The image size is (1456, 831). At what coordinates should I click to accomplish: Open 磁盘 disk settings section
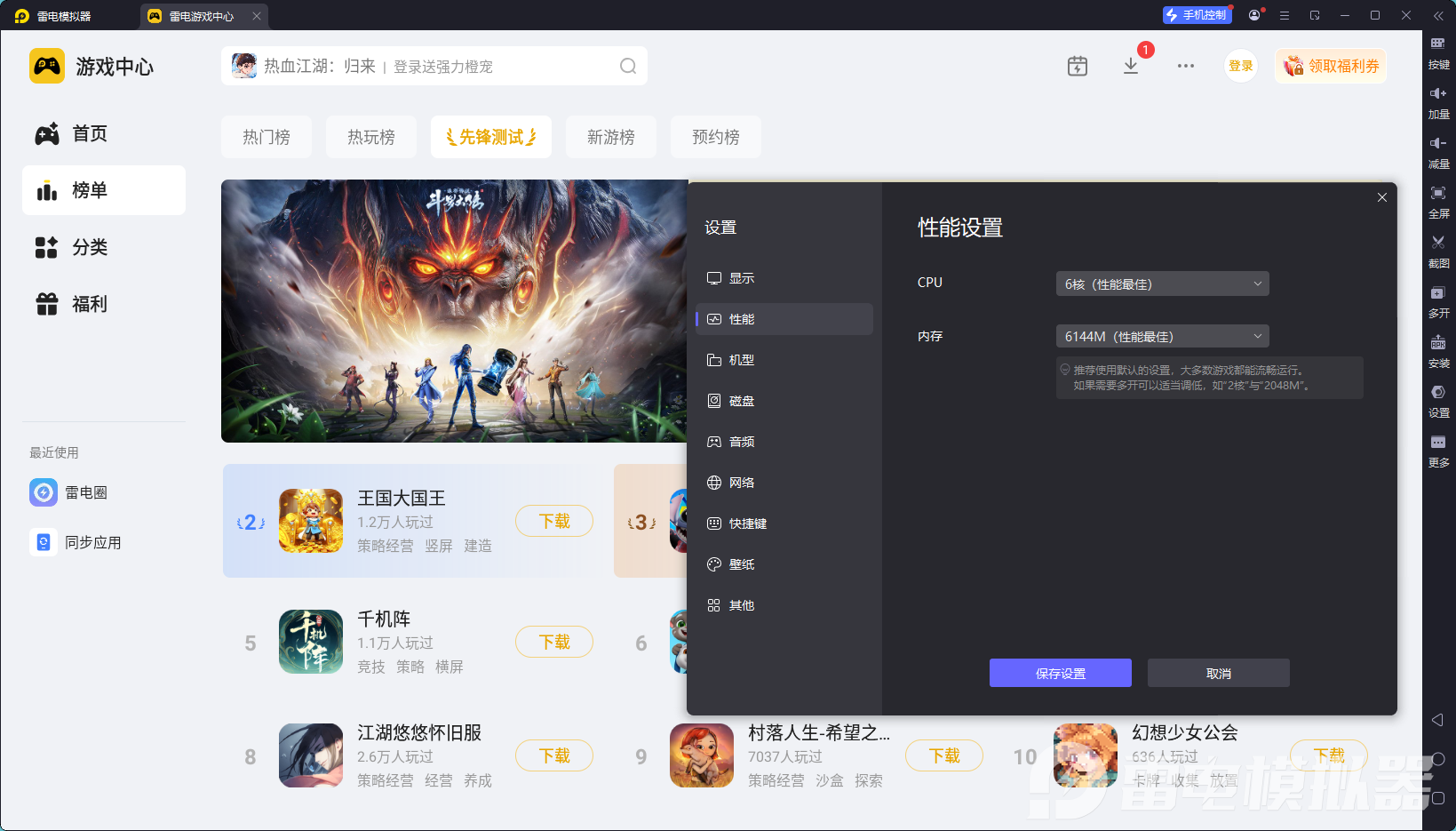coord(784,401)
